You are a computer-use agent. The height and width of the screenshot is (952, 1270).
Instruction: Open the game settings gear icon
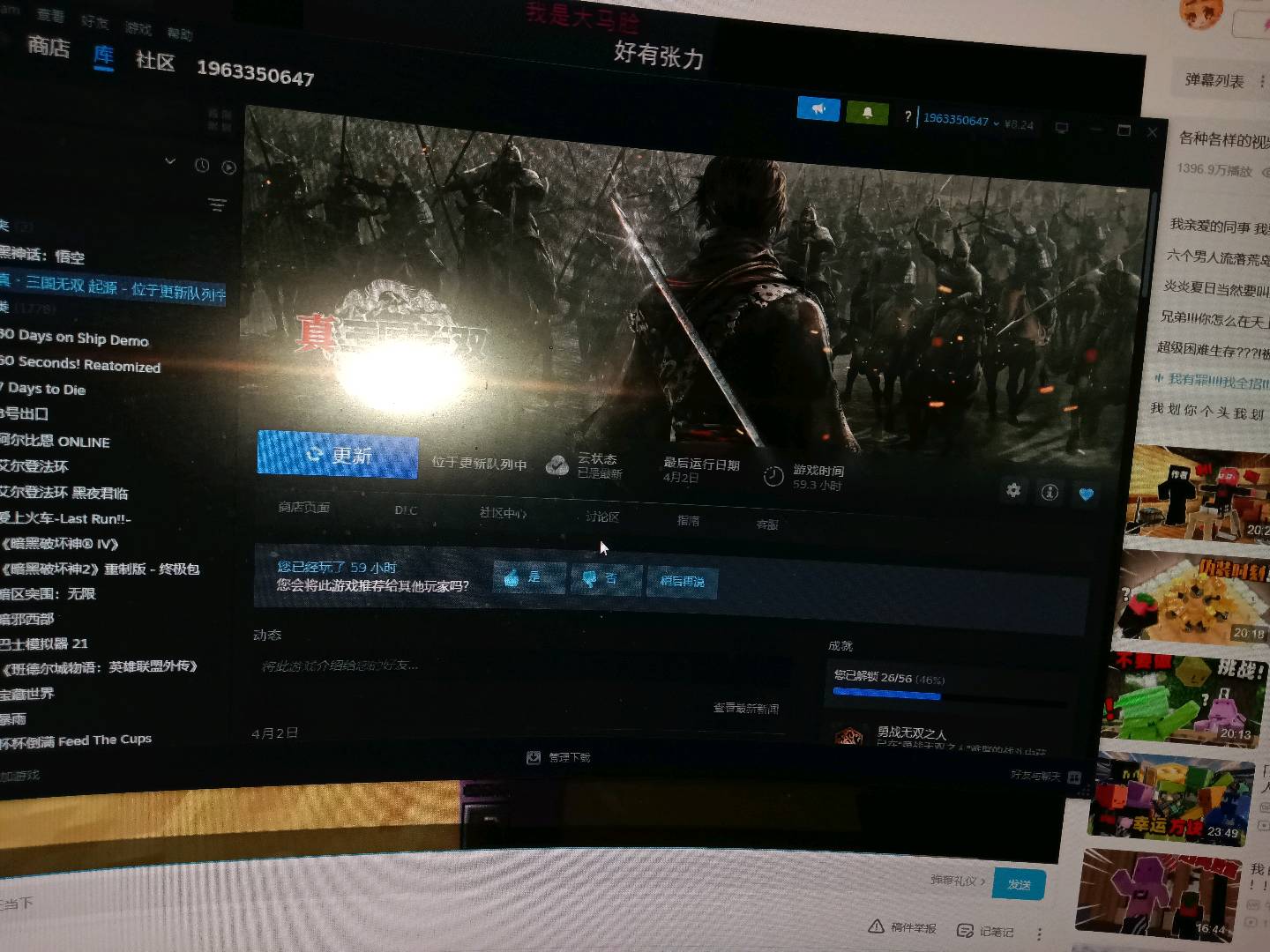1013,490
